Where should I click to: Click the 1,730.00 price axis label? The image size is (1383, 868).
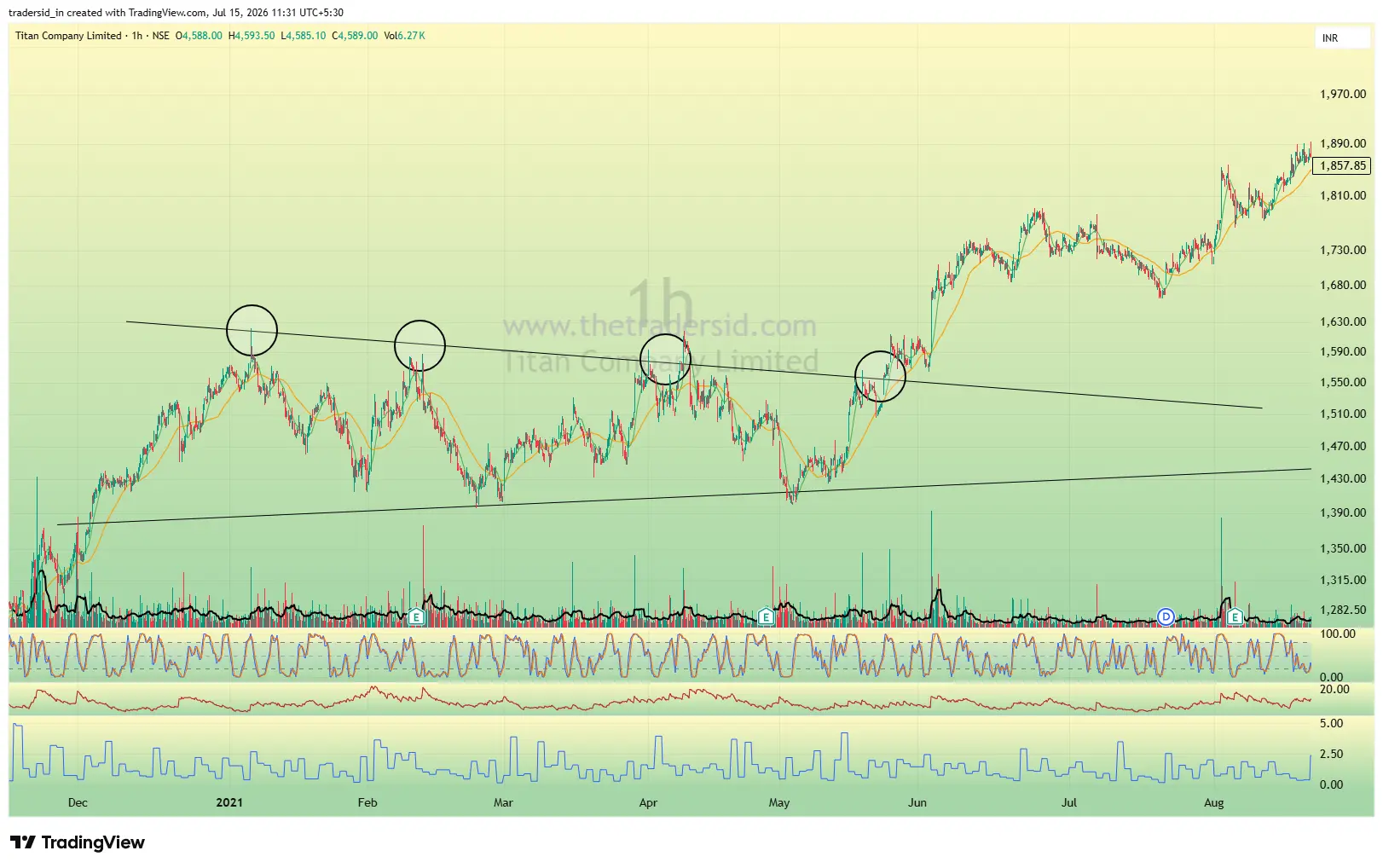1343,250
